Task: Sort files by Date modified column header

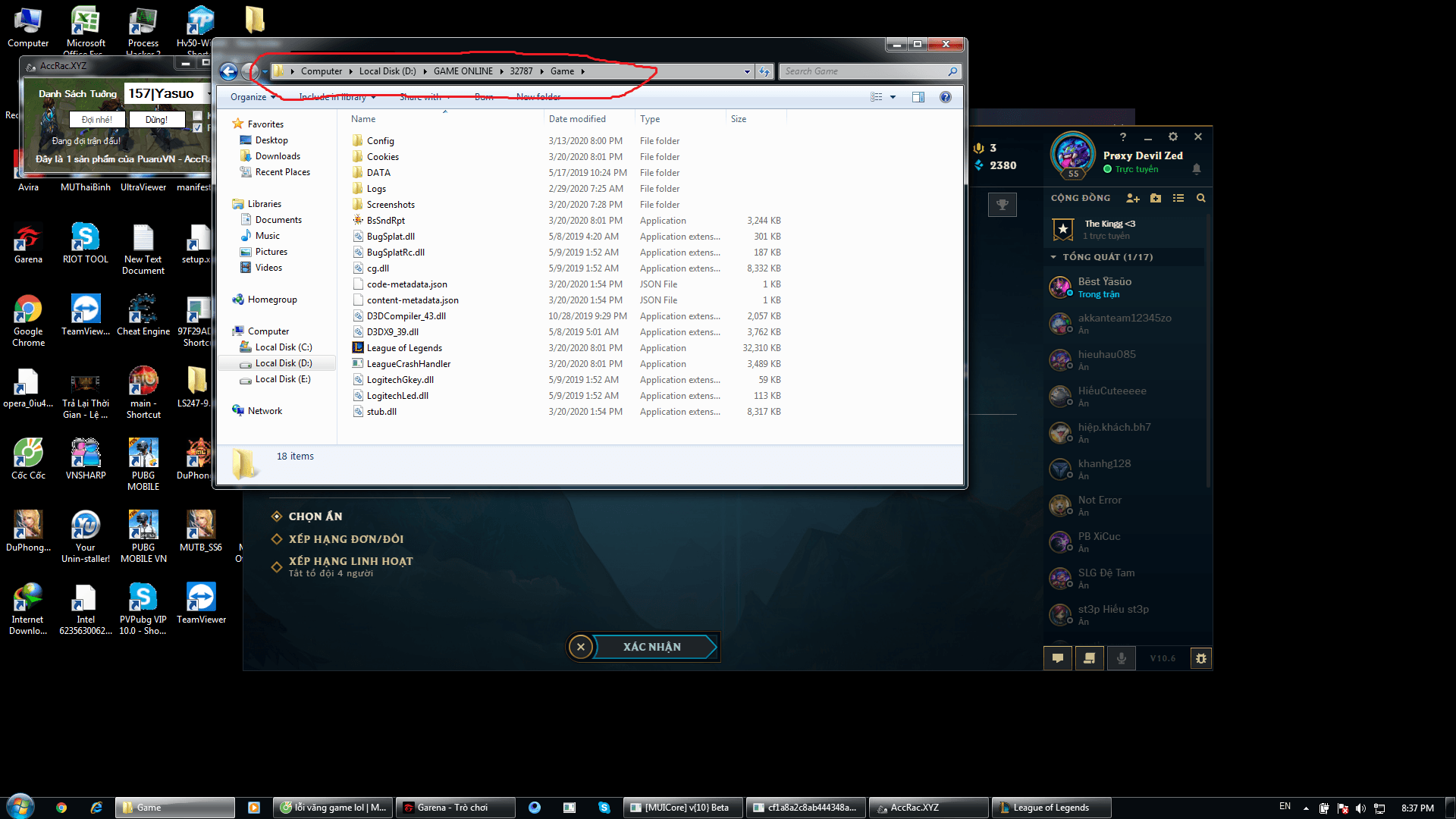Action: pyautogui.click(x=588, y=119)
